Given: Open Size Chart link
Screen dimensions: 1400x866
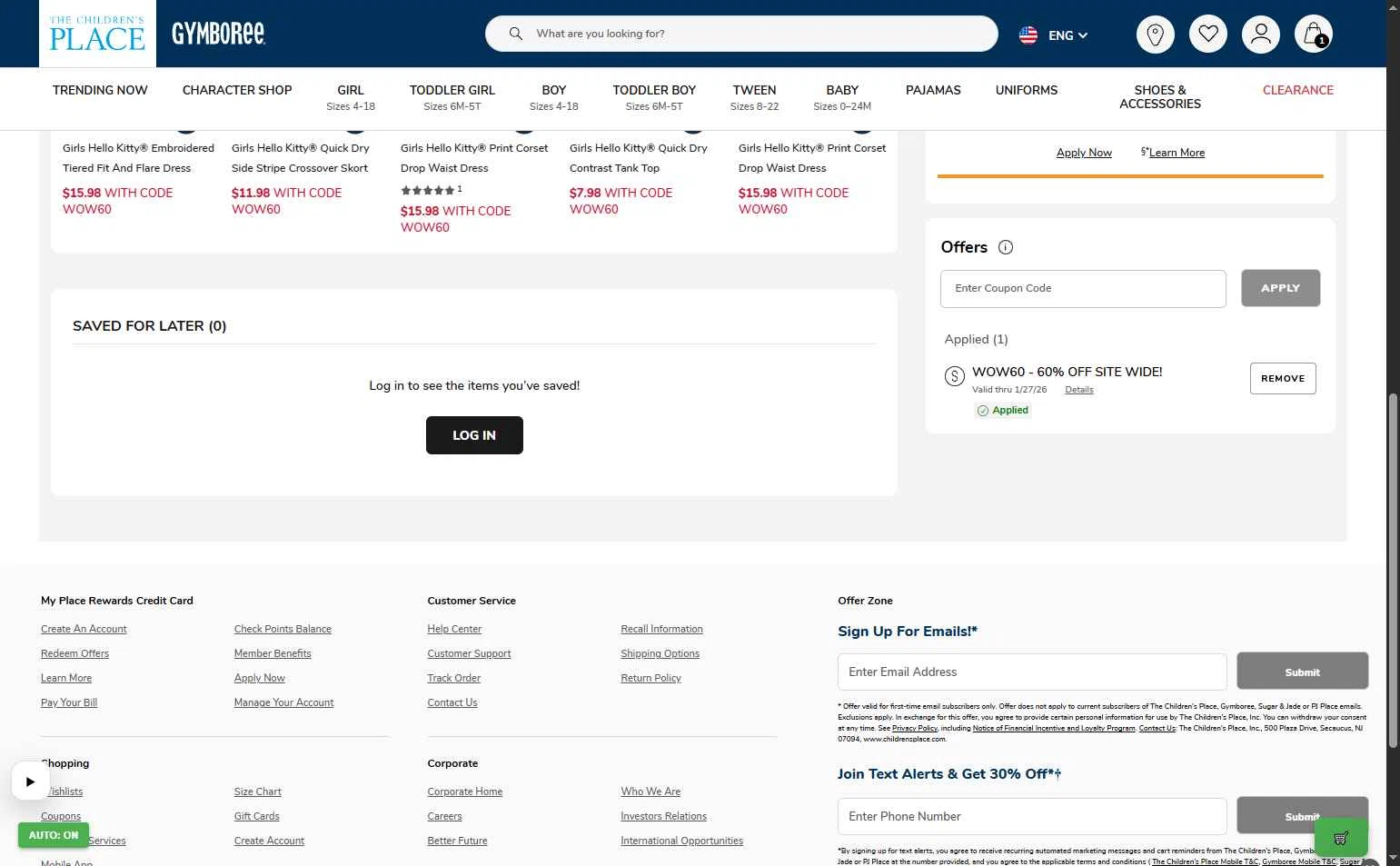Looking at the screenshot, I should coord(257,791).
